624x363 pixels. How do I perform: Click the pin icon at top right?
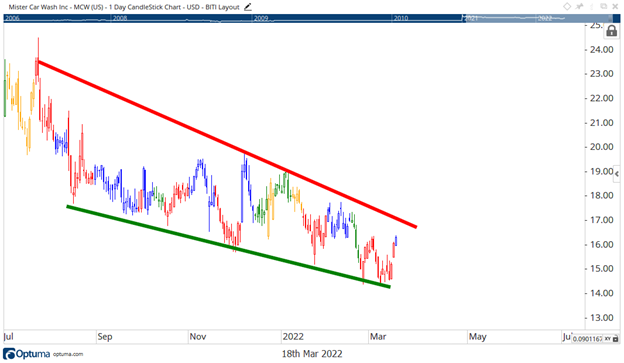(580, 6)
